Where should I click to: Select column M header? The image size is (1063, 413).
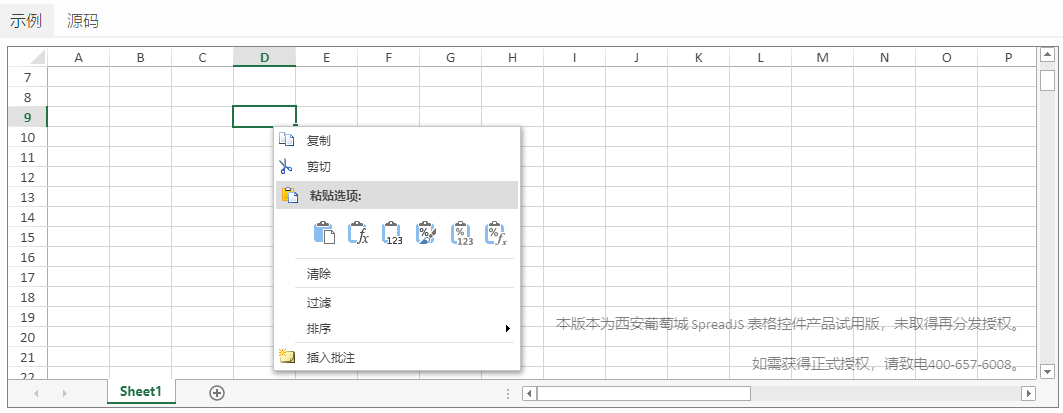coord(822,58)
